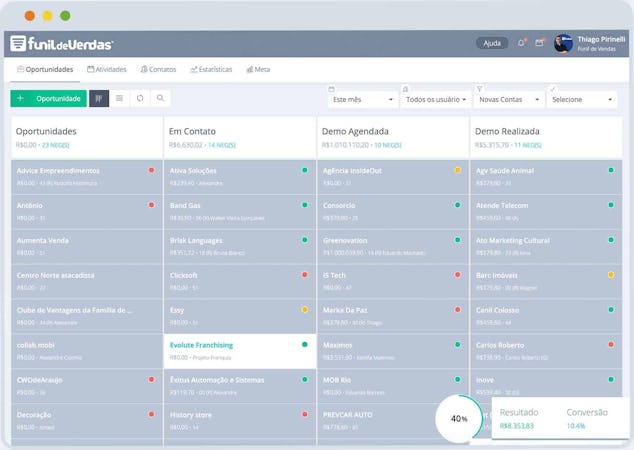Screen dimensions: 634x450
Task: Open the Antônio opportunity card
Action: click(87, 211)
